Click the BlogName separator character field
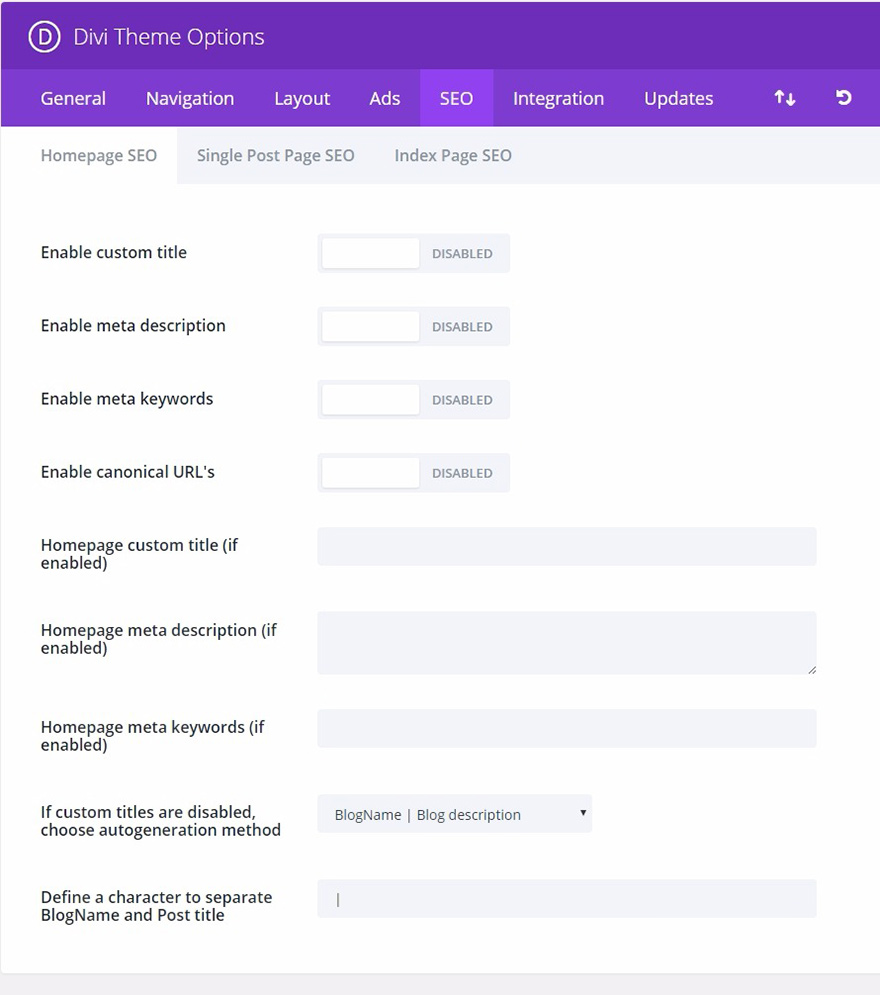Image resolution: width=880 pixels, height=995 pixels. click(x=566, y=898)
